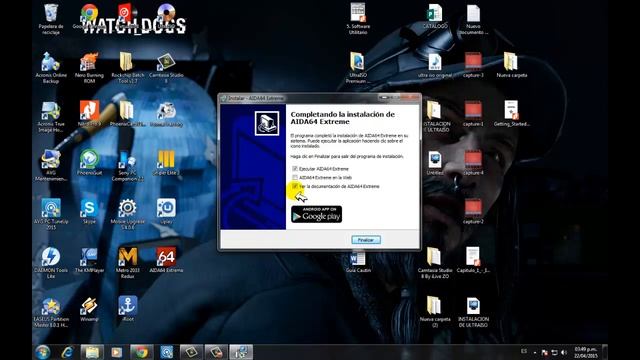Open the AVG PC TuneUp 2015 shortcut

point(51,214)
